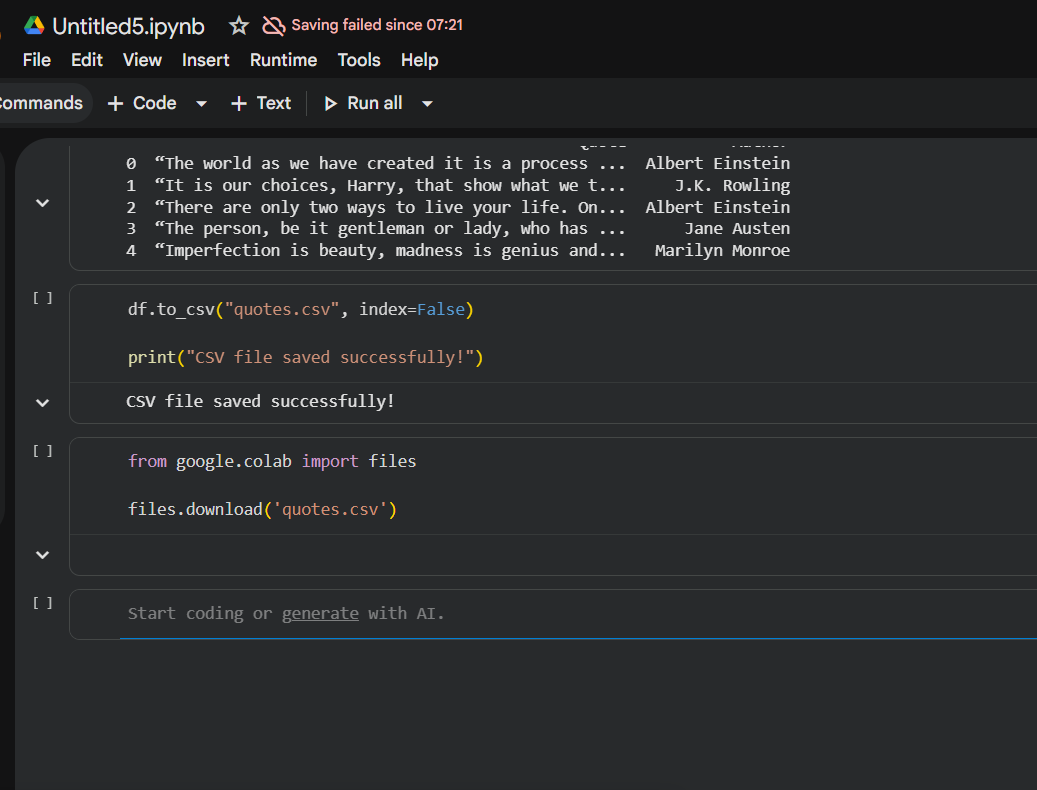Run the empty Start coding cell

click(42, 603)
